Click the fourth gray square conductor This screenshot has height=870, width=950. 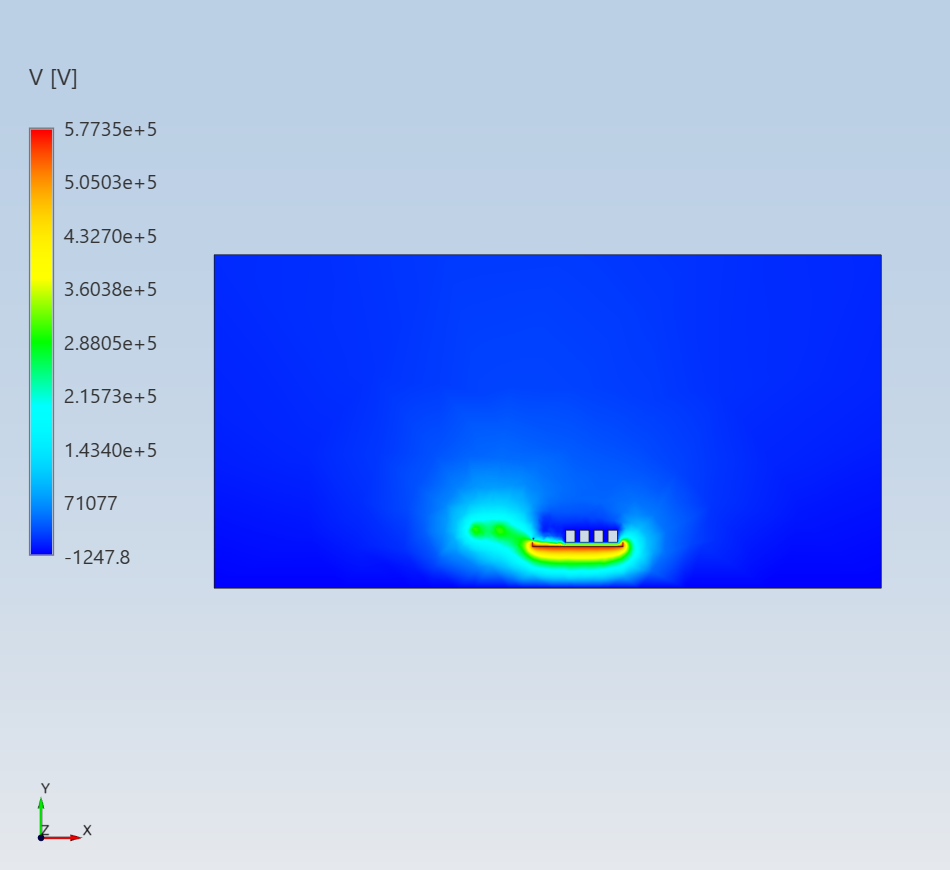[613, 536]
